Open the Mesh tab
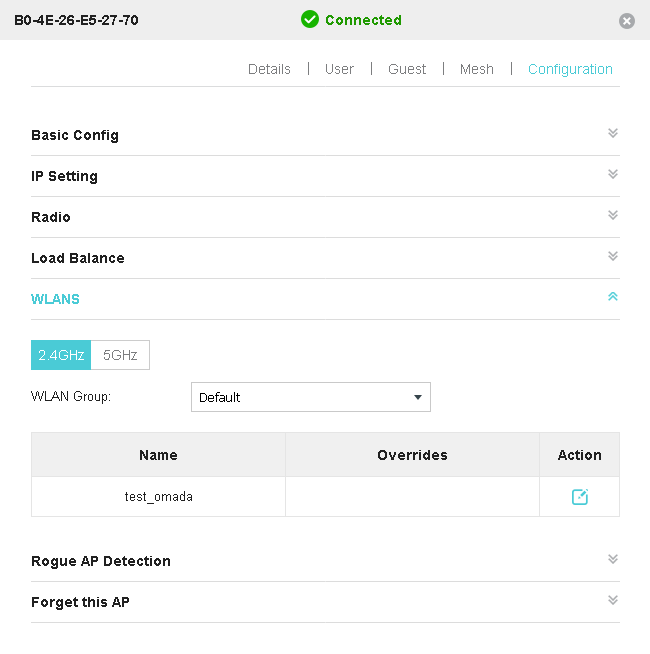The height and width of the screenshot is (654, 650). [x=477, y=69]
